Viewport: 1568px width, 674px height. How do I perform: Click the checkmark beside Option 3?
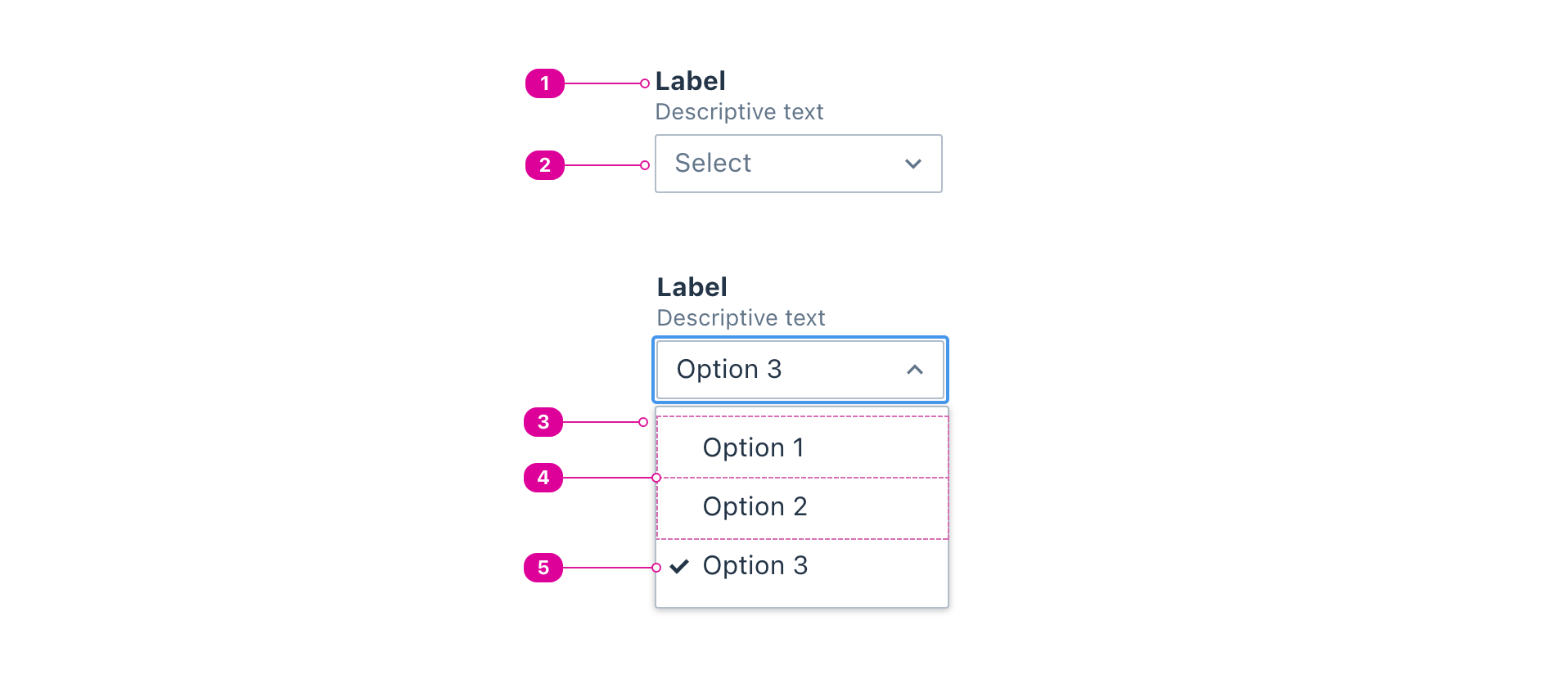(678, 566)
